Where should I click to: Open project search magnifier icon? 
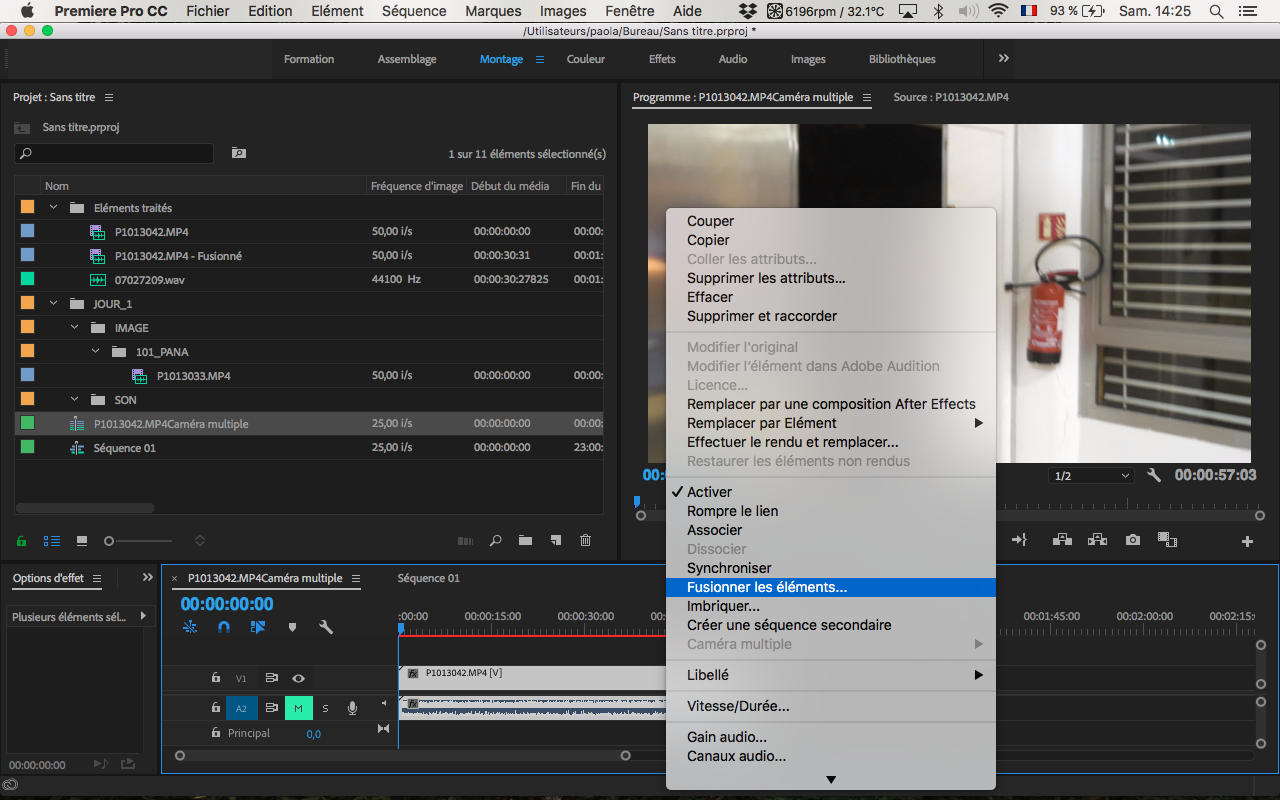point(495,541)
